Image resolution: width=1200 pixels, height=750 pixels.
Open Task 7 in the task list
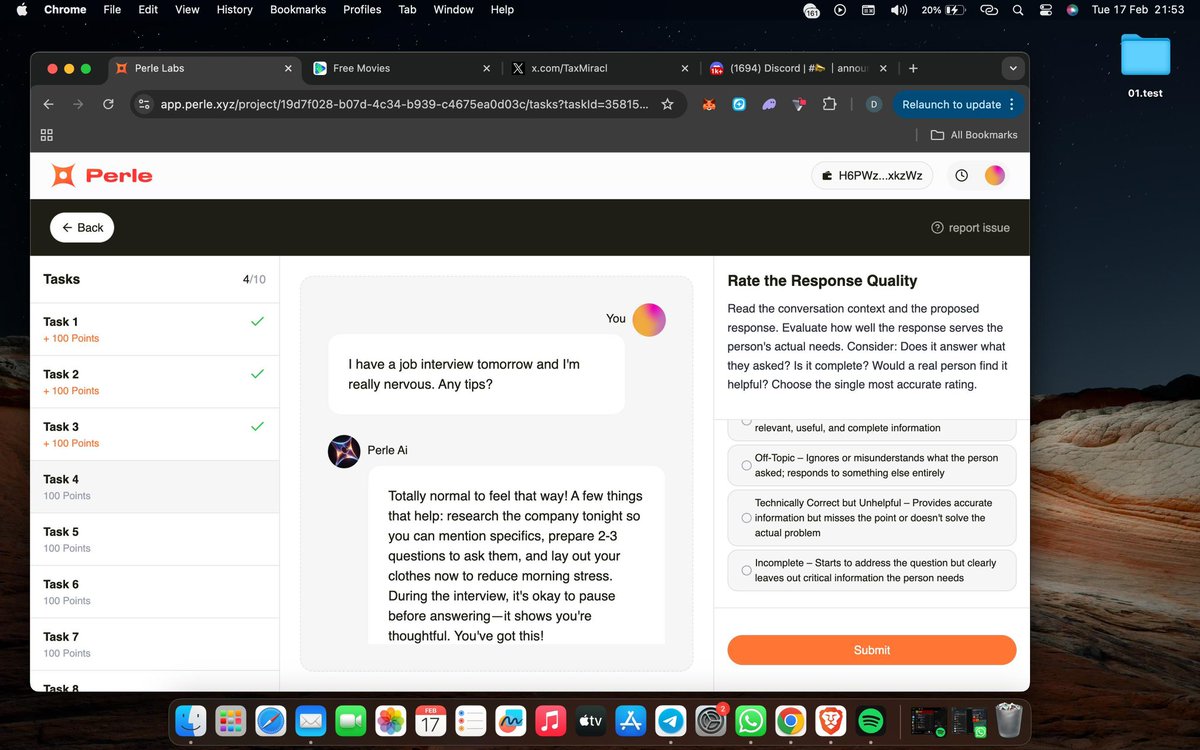pyautogui.click(x=155, y=644)
